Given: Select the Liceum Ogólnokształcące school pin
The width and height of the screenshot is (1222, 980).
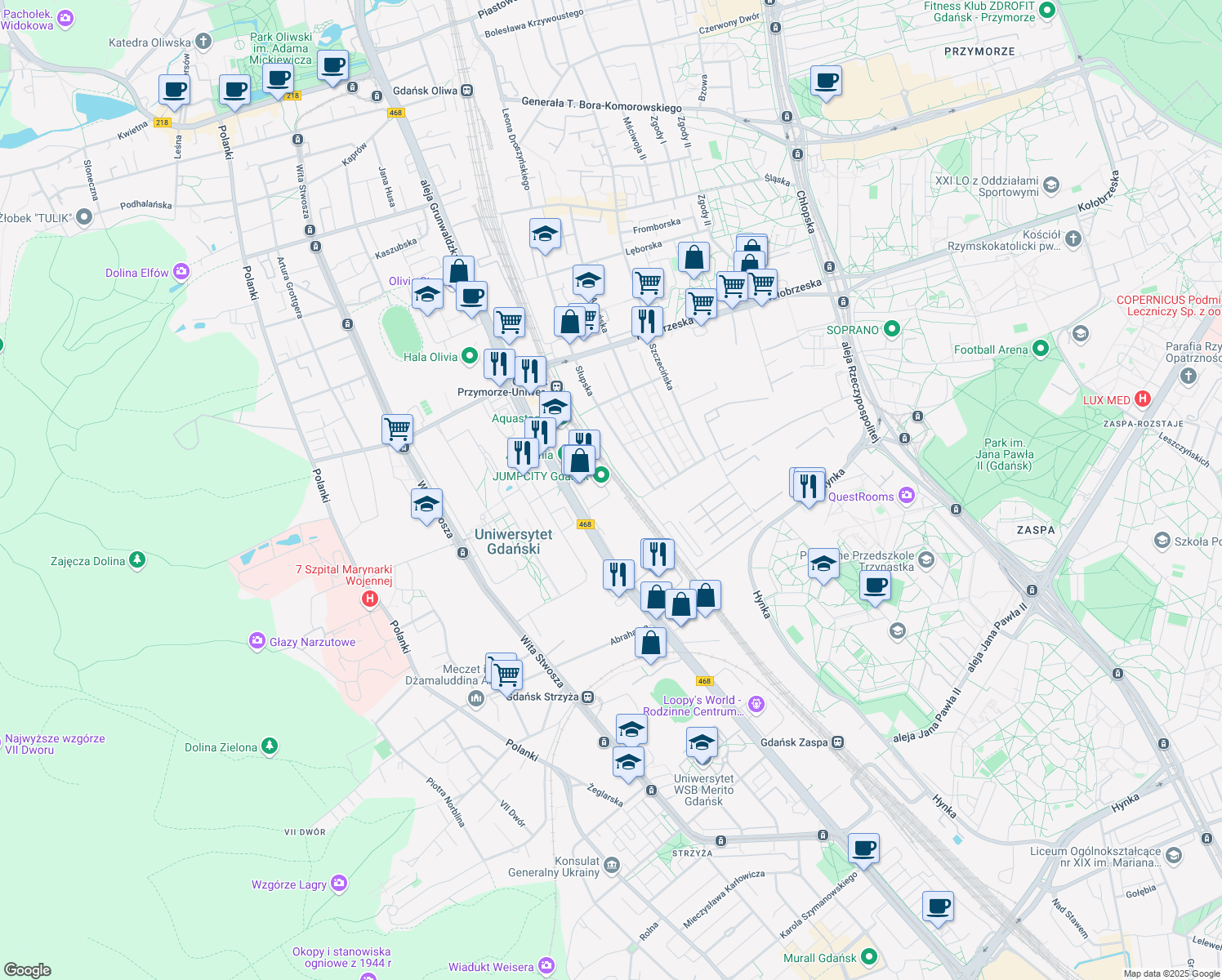Looking at the screenshot, I should tap(1174, 855).
